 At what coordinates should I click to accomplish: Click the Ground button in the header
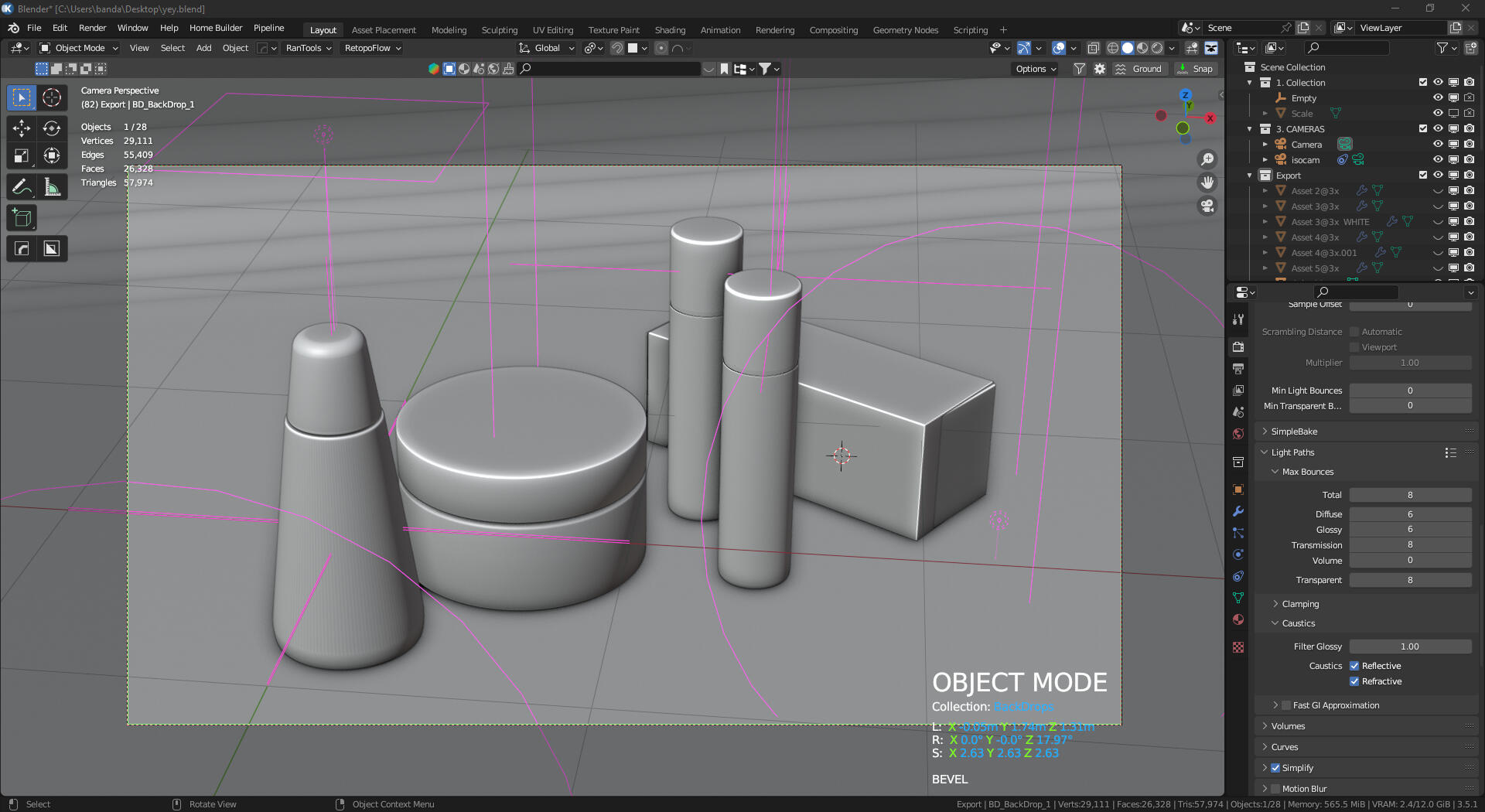pos(1140,69)
